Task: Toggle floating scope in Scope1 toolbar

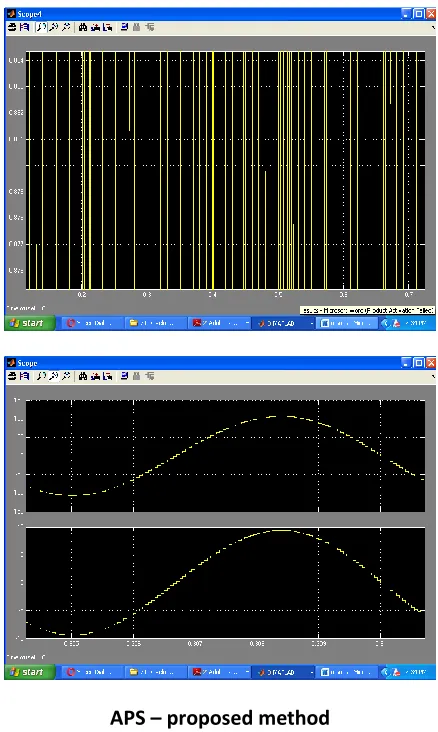Action: click(x=124, y=27)
